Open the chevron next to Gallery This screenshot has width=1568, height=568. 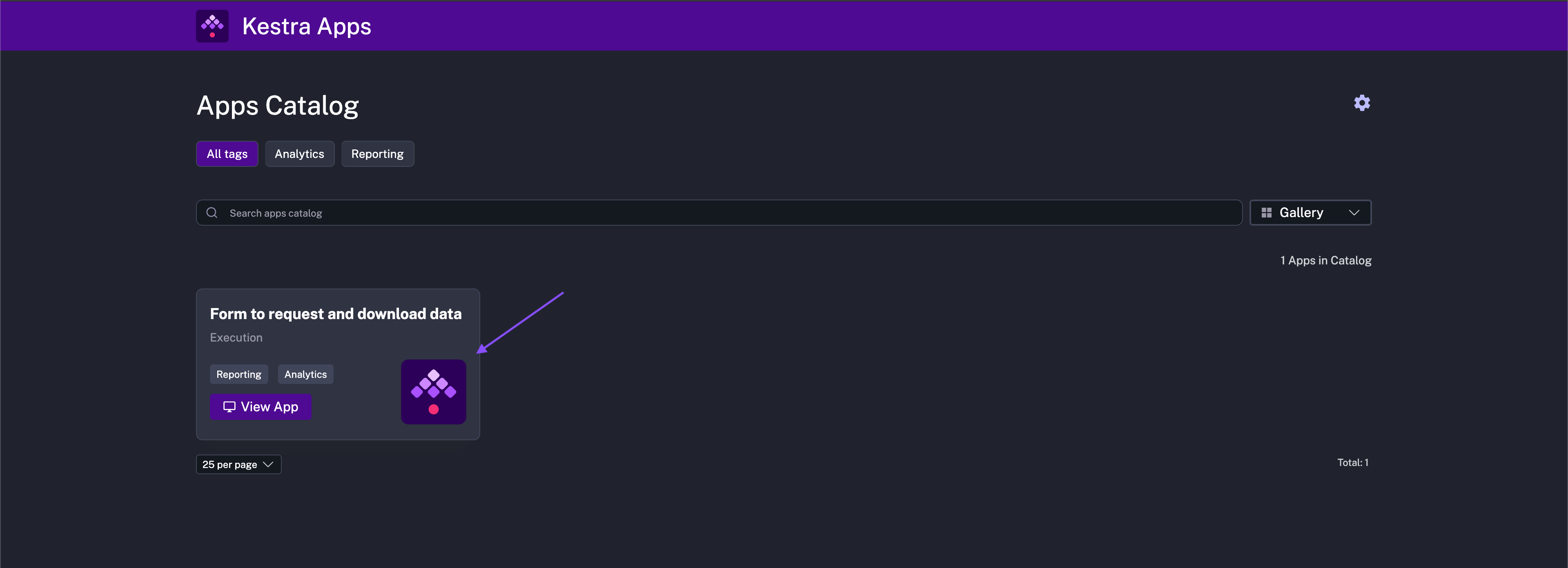1355,212
